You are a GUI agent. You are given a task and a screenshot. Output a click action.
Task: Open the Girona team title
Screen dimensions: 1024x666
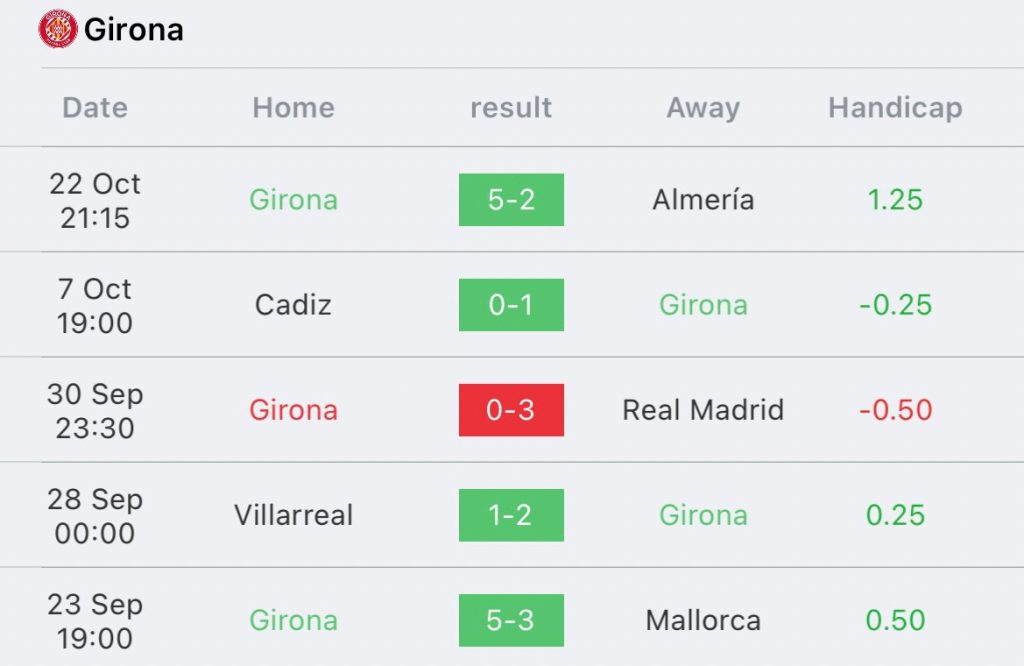(x=134, y=30)
